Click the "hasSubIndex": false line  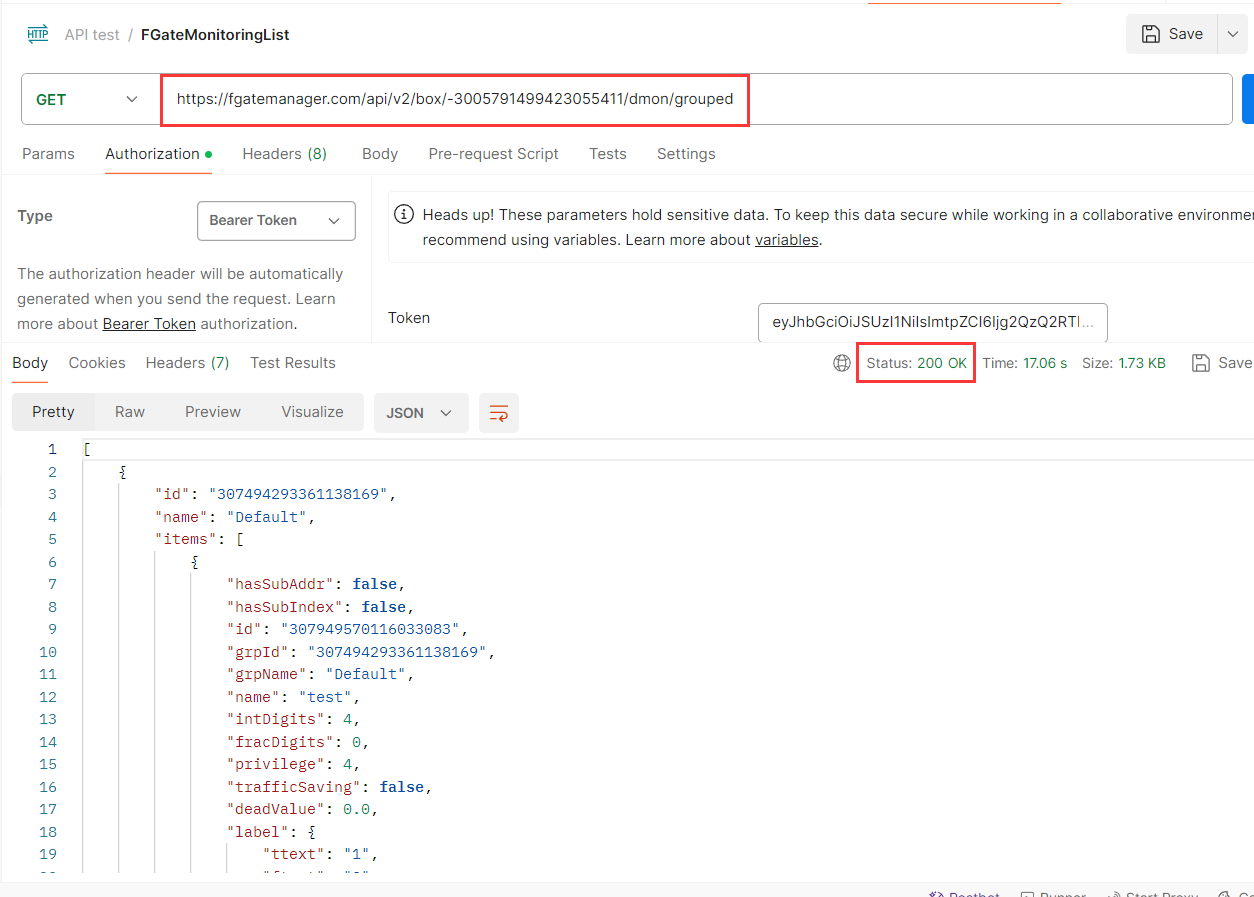(321, 607)
